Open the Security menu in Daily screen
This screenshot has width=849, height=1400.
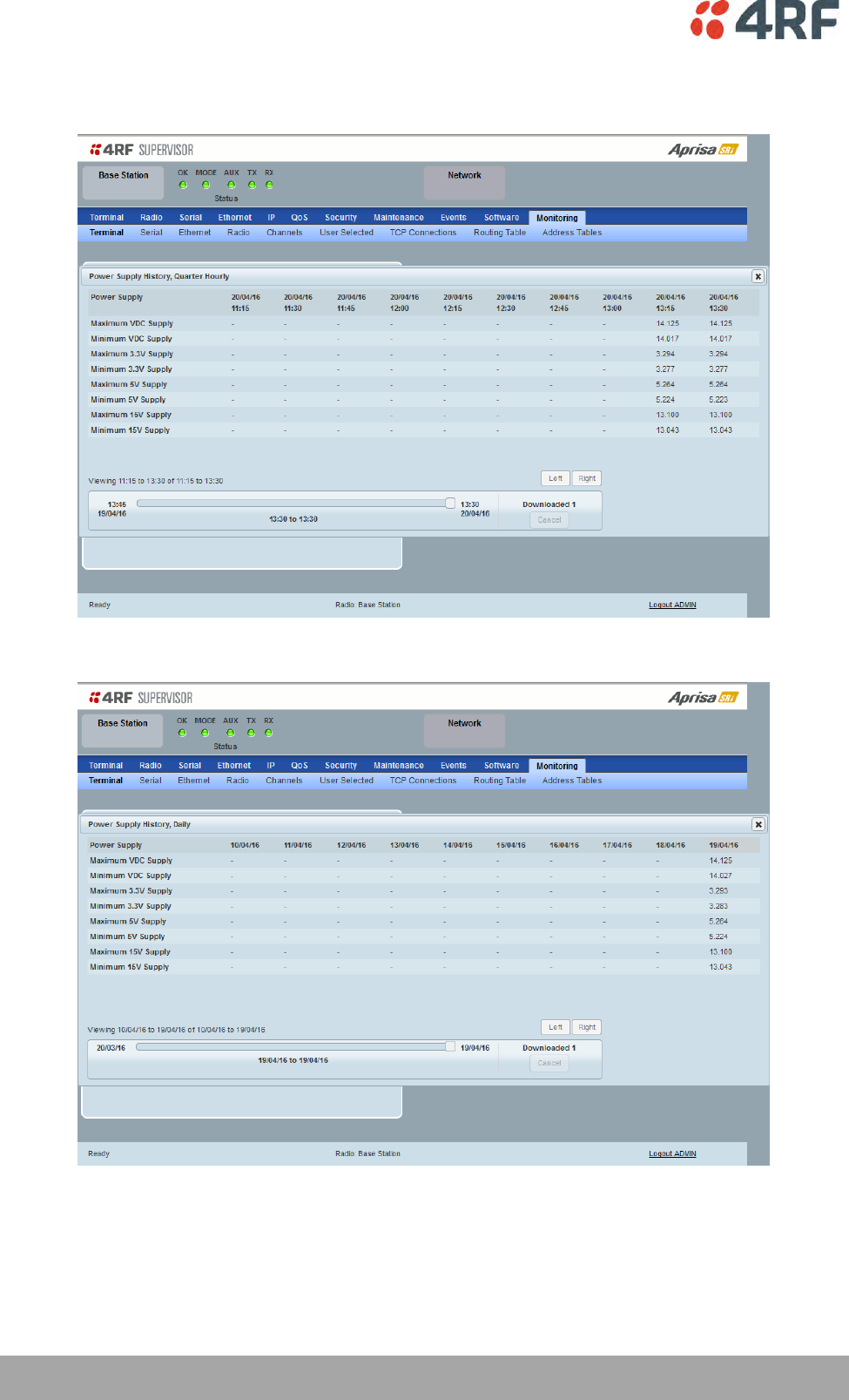(341, 766)
